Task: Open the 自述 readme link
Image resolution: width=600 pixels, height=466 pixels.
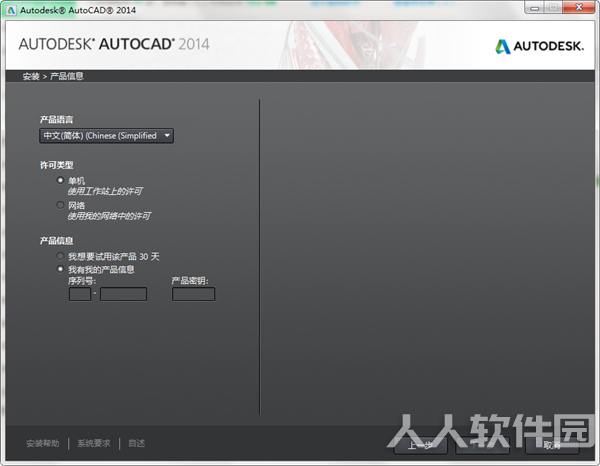Action: 137,443
